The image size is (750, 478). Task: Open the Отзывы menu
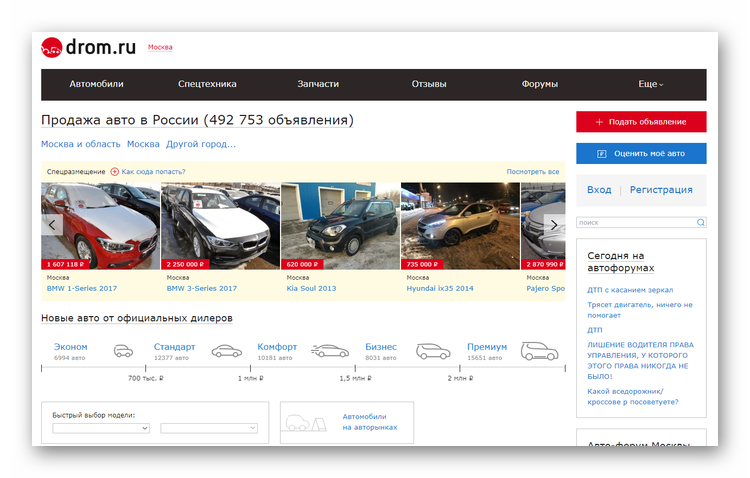(429, 84)
